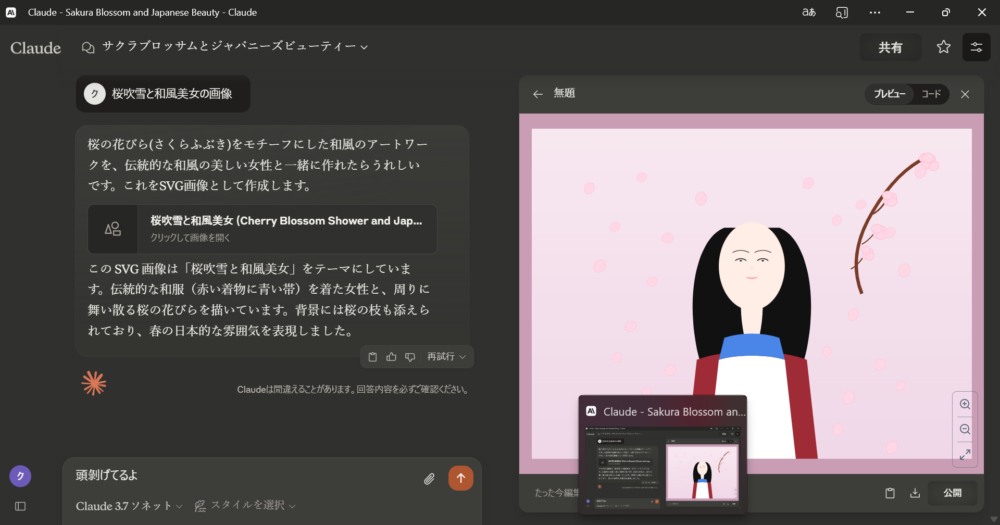1000x525 pixels.
Task: Expand the 再試行 retry menu
Action: (x=447, y=357)
